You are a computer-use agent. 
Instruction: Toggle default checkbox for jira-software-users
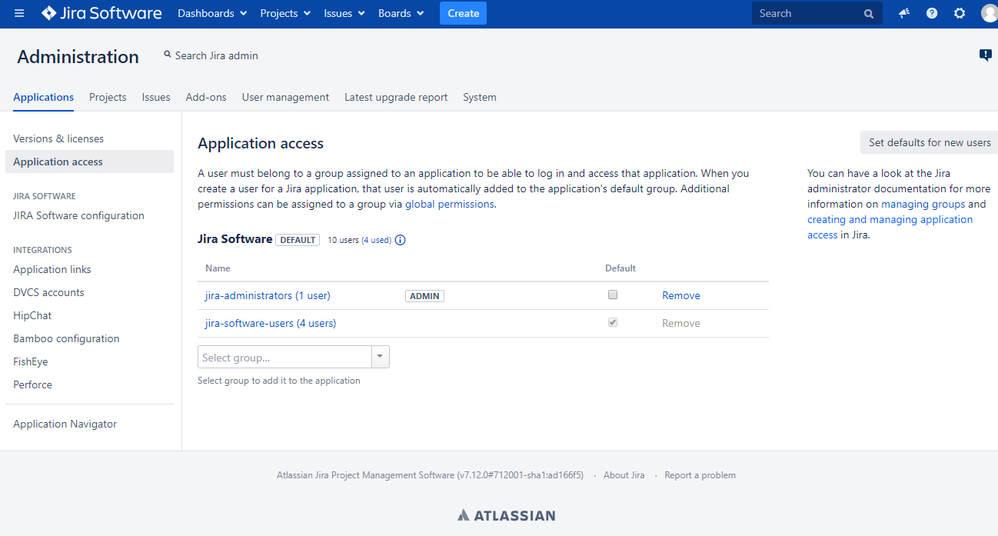pos(612,323)
